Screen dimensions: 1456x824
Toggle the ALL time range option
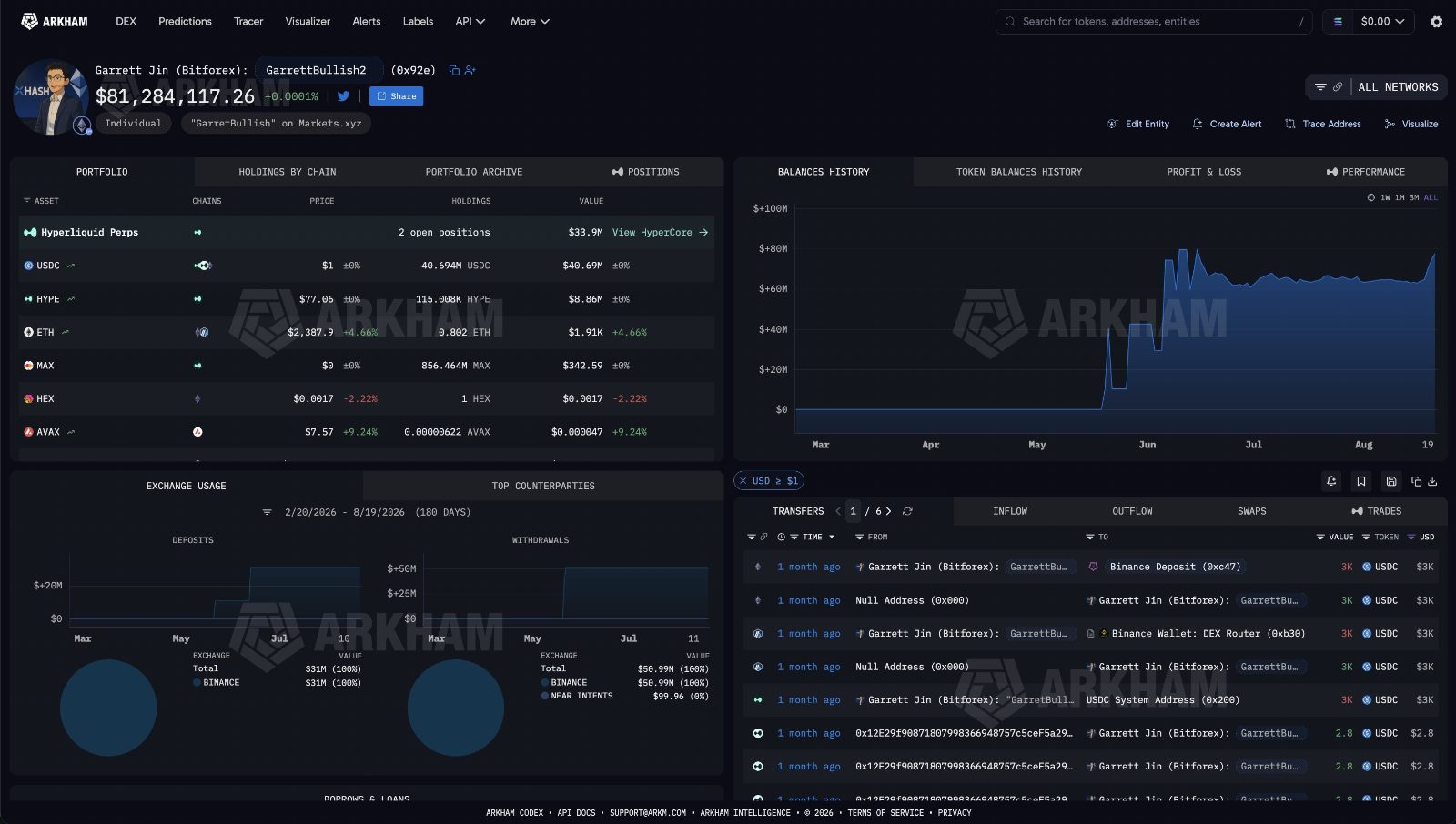(1431, 197)
